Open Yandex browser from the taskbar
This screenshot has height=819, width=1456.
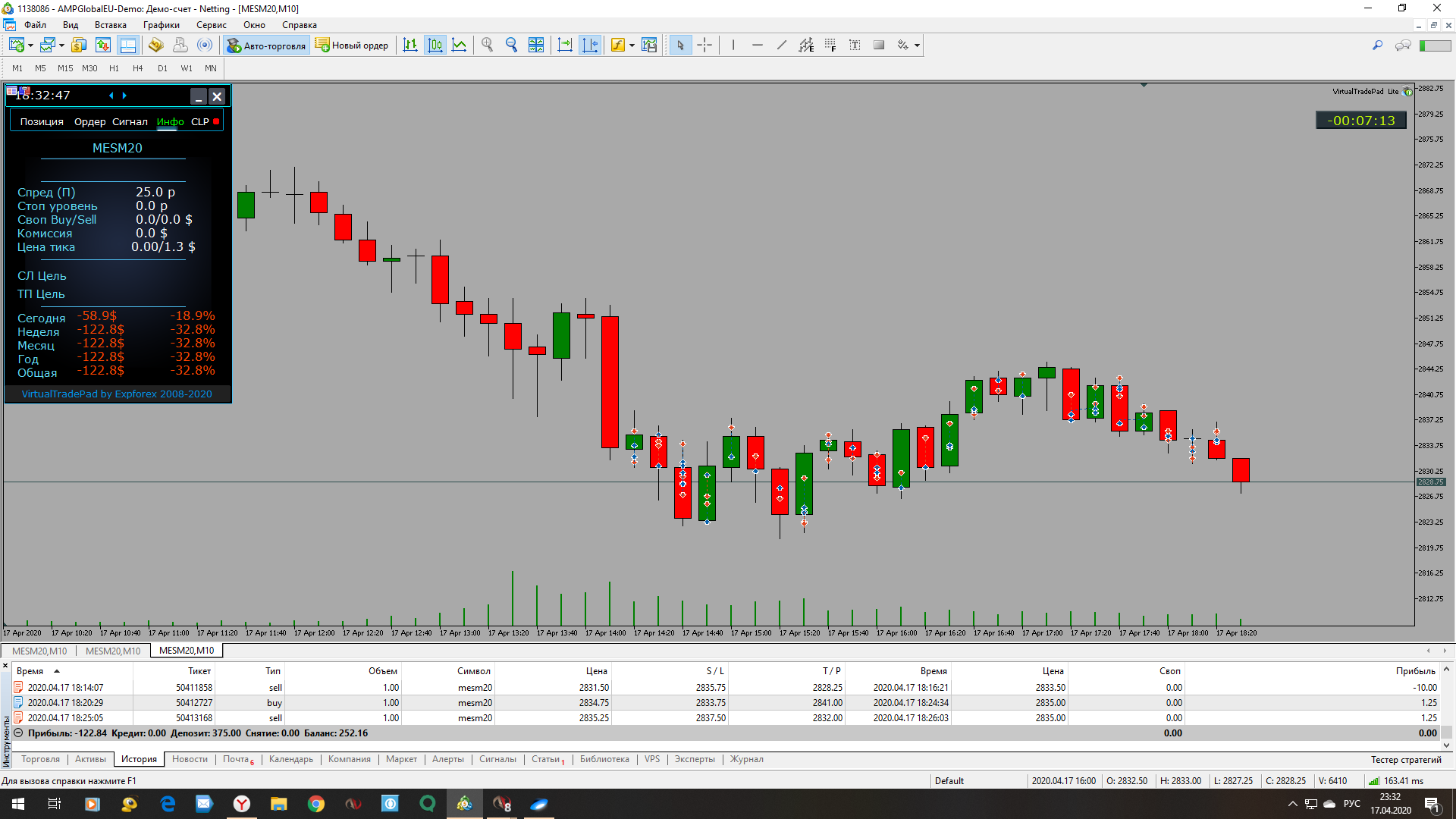[x=242, y=804]
